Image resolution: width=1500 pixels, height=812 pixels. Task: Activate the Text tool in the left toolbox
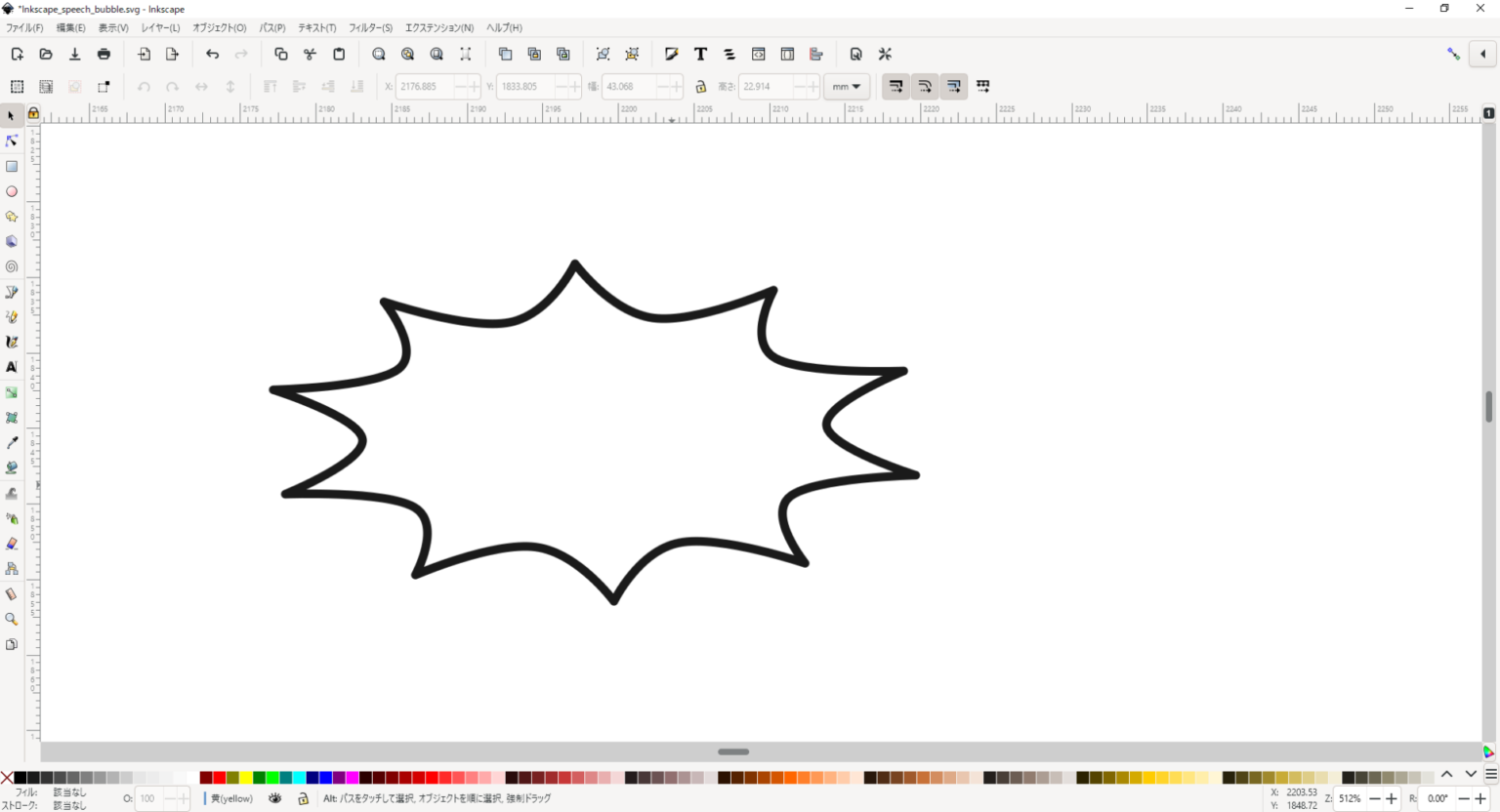[12, 367]
